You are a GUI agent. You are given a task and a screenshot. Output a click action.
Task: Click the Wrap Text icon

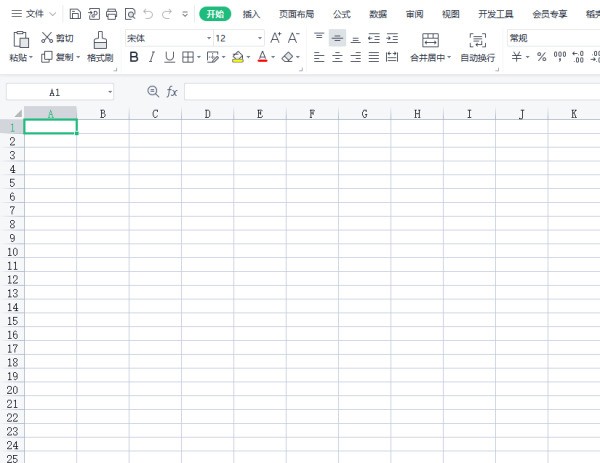(x=478, y=40)
